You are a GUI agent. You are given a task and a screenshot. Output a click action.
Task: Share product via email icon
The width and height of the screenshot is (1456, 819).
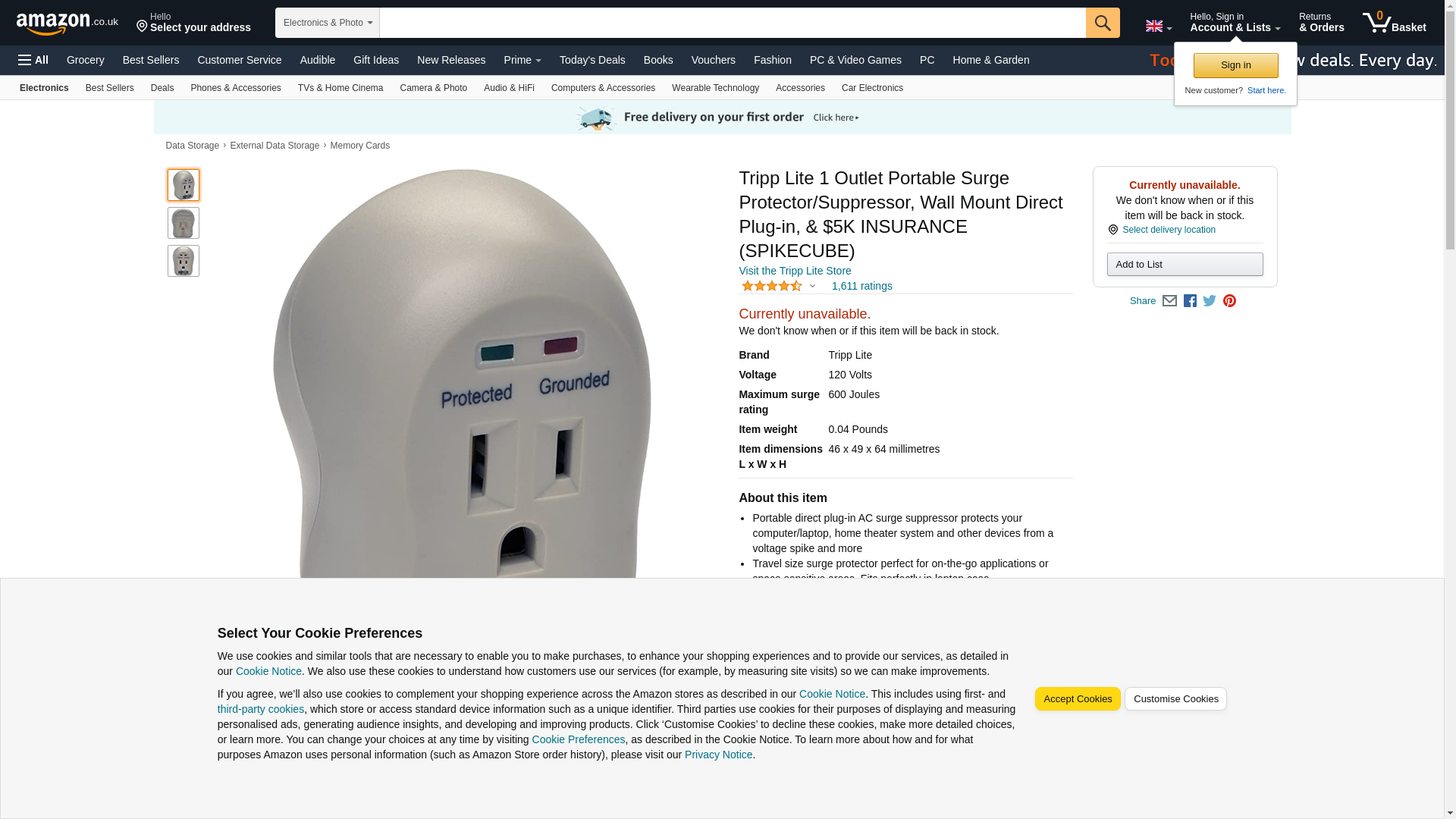point(1169,301)
